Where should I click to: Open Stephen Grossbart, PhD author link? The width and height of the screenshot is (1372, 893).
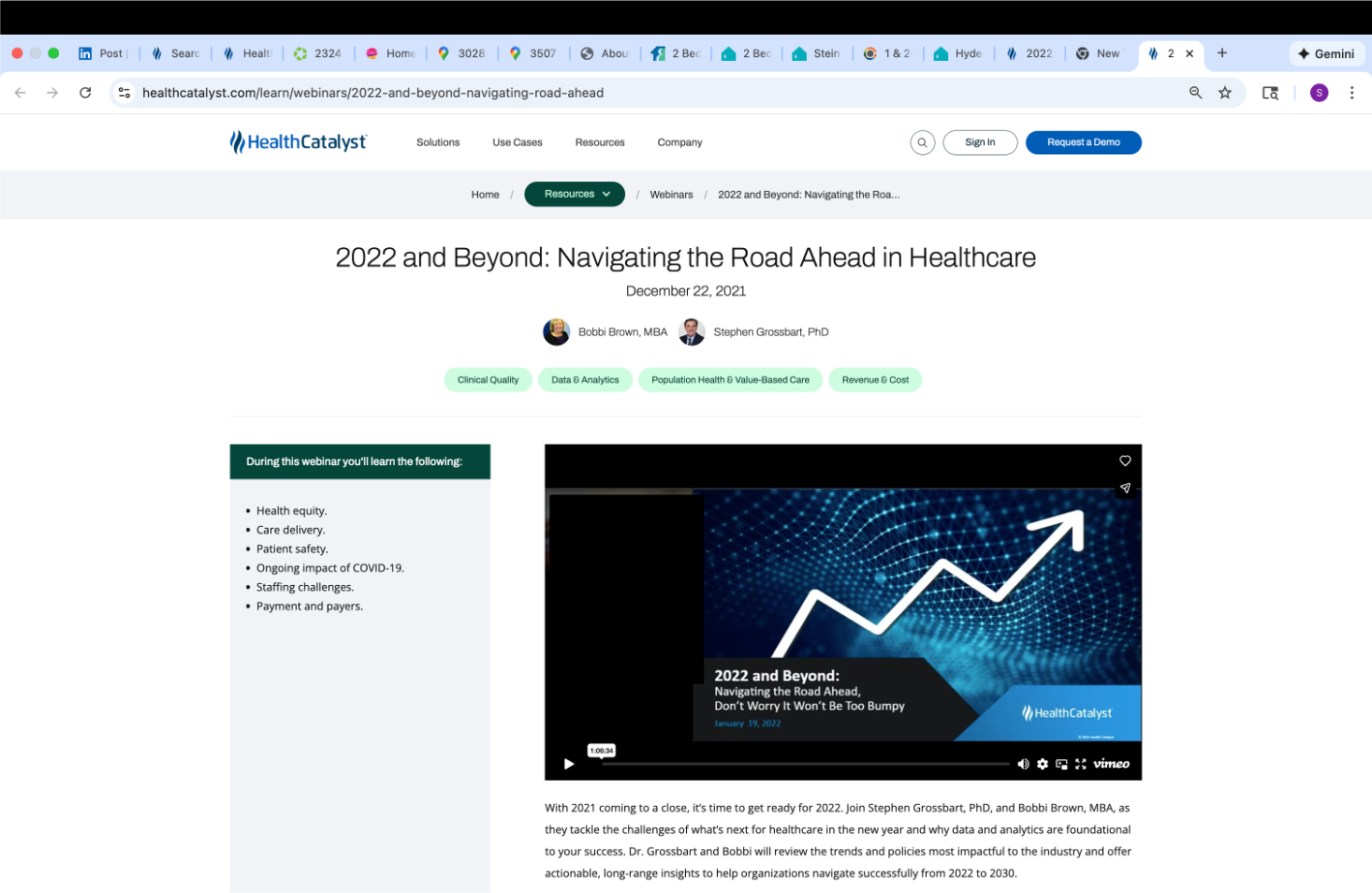(x=771, y=332)
